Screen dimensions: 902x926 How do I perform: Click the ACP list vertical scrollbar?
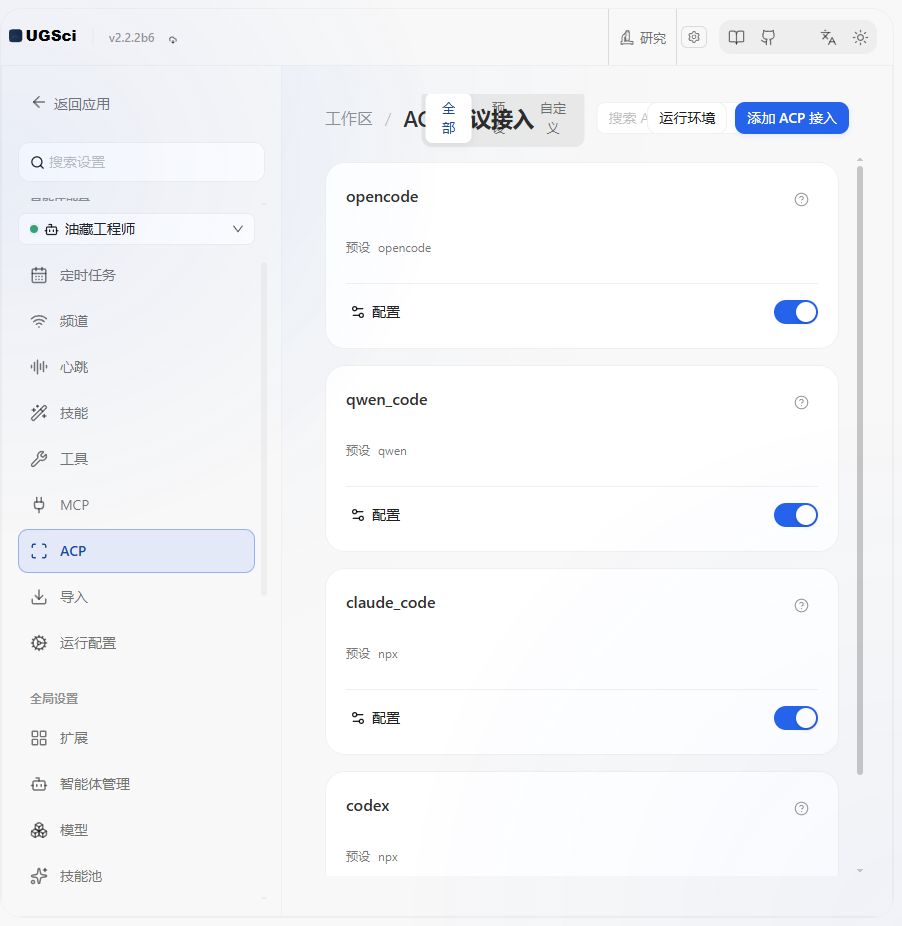coord(860,470)
